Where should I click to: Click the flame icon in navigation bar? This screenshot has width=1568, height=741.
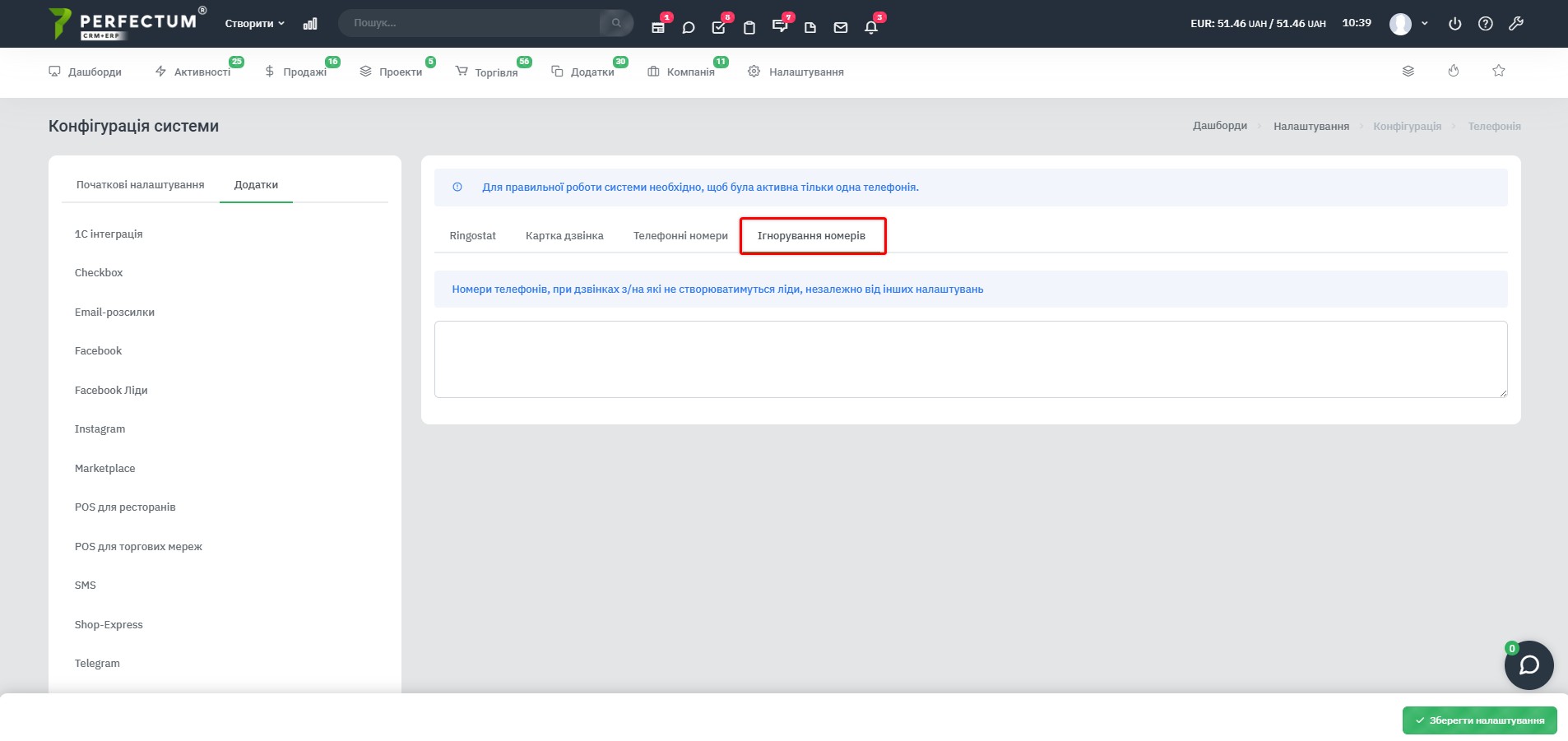tap(1454, 71)
